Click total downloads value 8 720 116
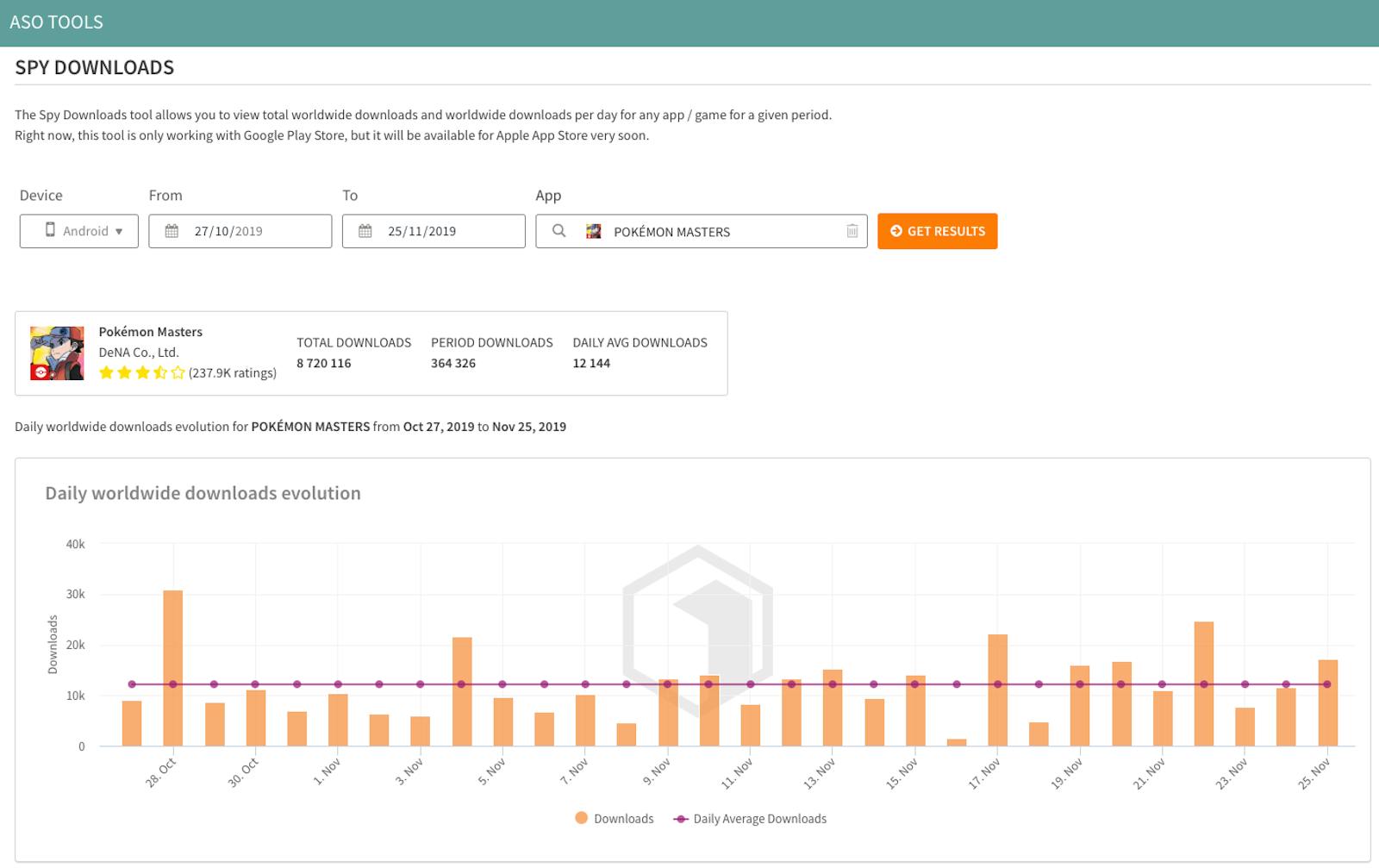Image resolution: width=1379 pixels, height=868 pixels. pyautogui.click(x=323, y=364)
